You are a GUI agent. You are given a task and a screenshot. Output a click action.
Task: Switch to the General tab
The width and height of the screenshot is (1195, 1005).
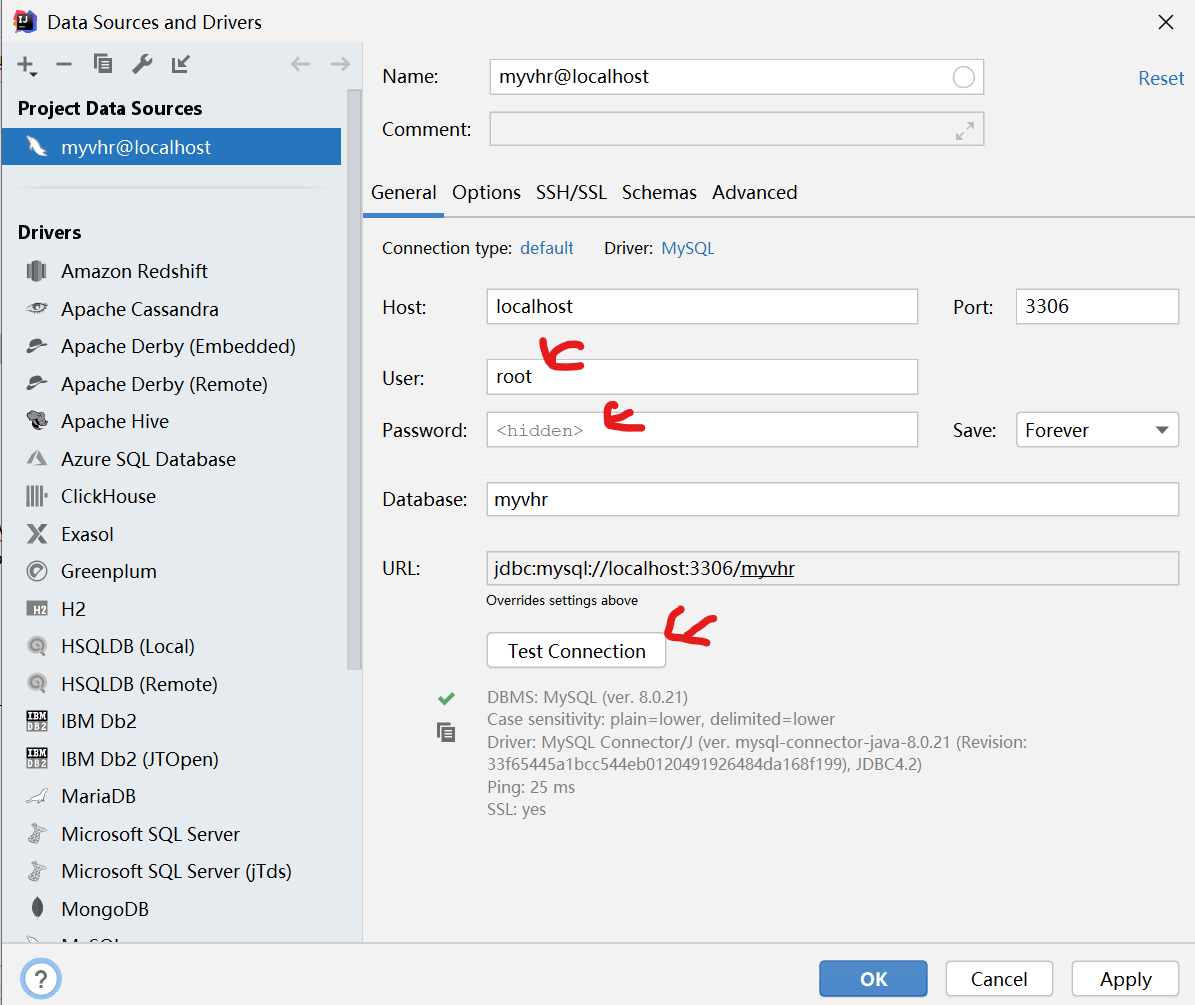404,193
